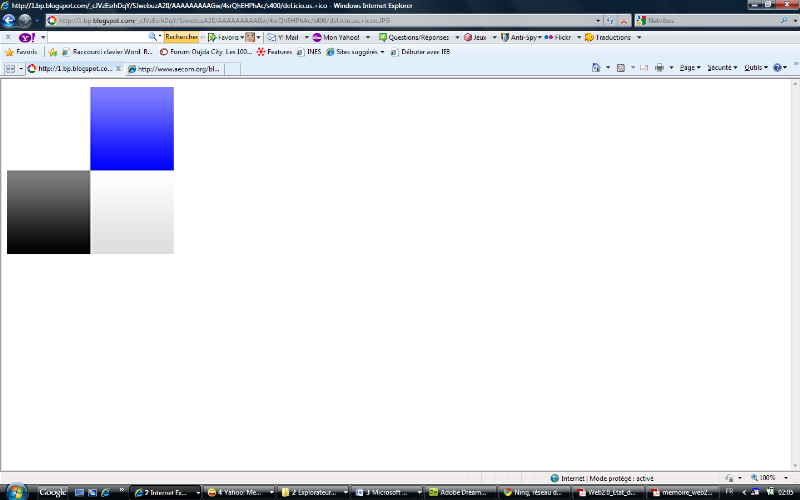Open the Jeux toolbar item
800x500 pixels.
pyautogui.click(x=475, y=37)
